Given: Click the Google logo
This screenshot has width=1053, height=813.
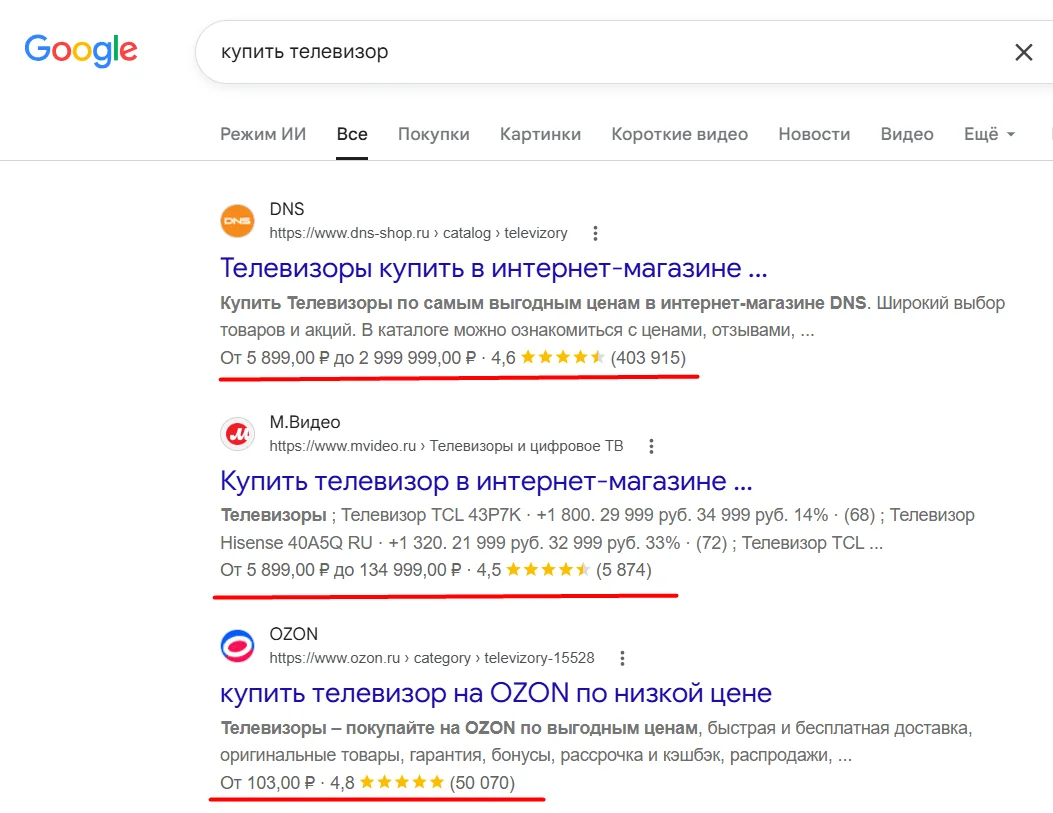Looking at the screenshot, I should (81, 50).
